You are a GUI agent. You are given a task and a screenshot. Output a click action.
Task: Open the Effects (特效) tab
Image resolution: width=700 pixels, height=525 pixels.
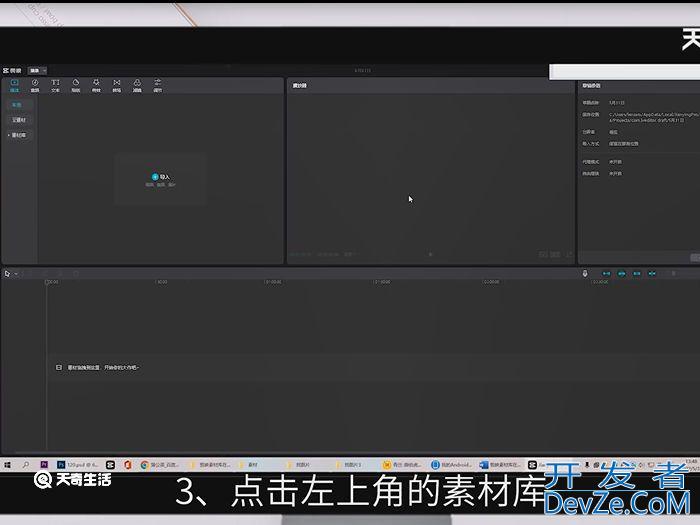(96, 85)
